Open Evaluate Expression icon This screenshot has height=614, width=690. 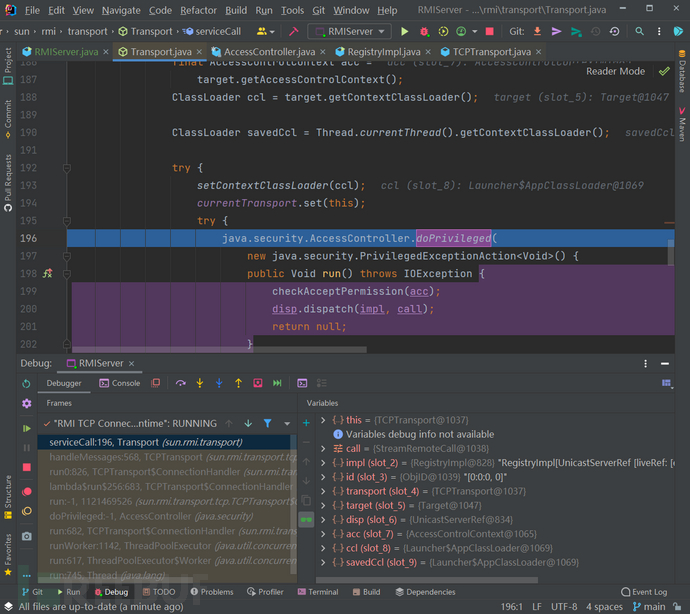coord(302,383)
